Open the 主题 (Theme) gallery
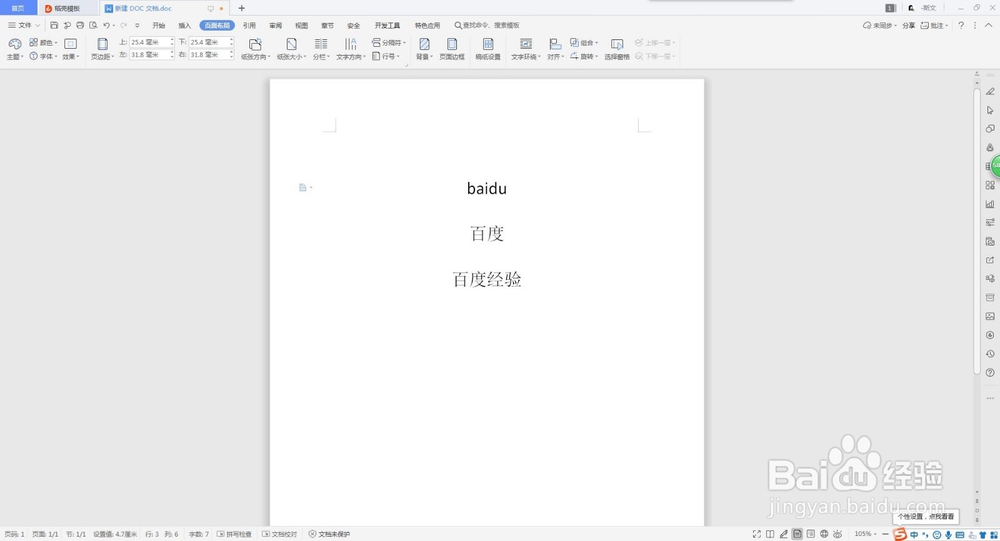 [x=15, y=48]
